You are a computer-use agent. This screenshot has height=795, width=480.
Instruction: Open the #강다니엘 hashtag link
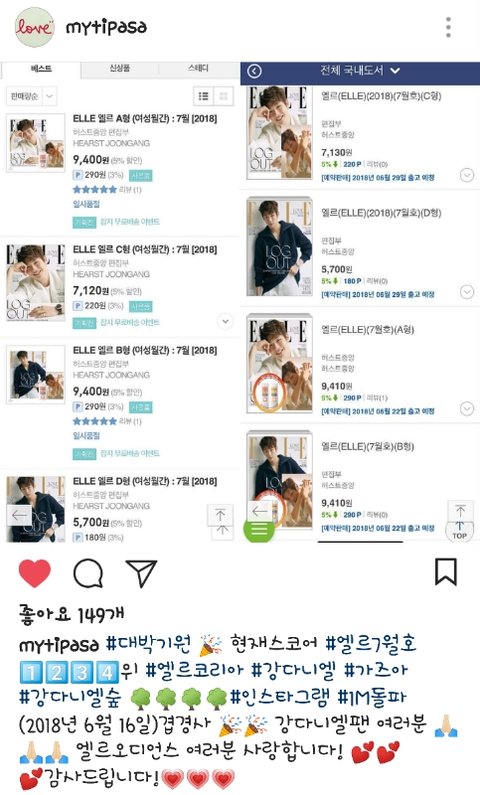[293, 670]
